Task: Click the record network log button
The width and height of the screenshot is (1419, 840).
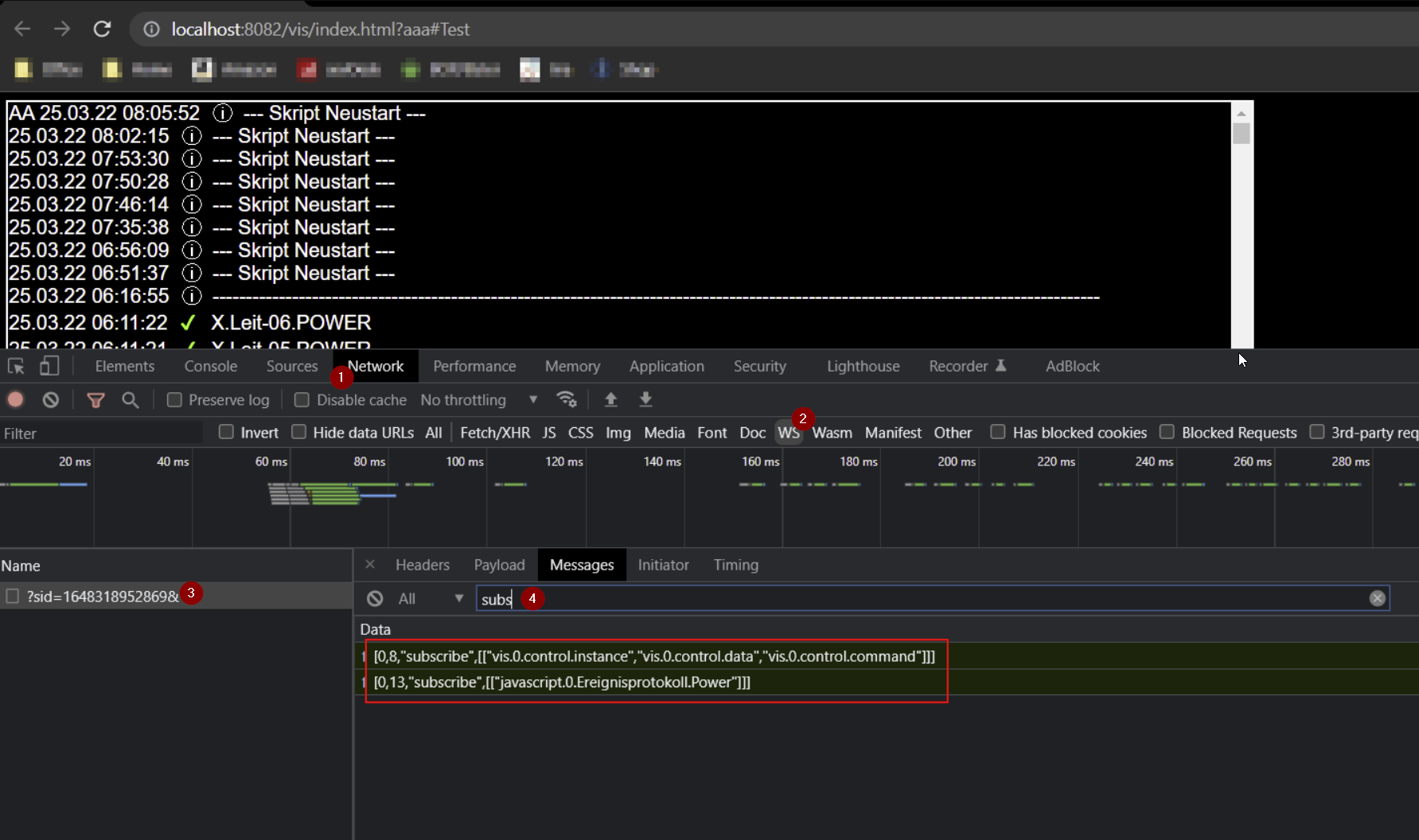Action: pos(15,399)
